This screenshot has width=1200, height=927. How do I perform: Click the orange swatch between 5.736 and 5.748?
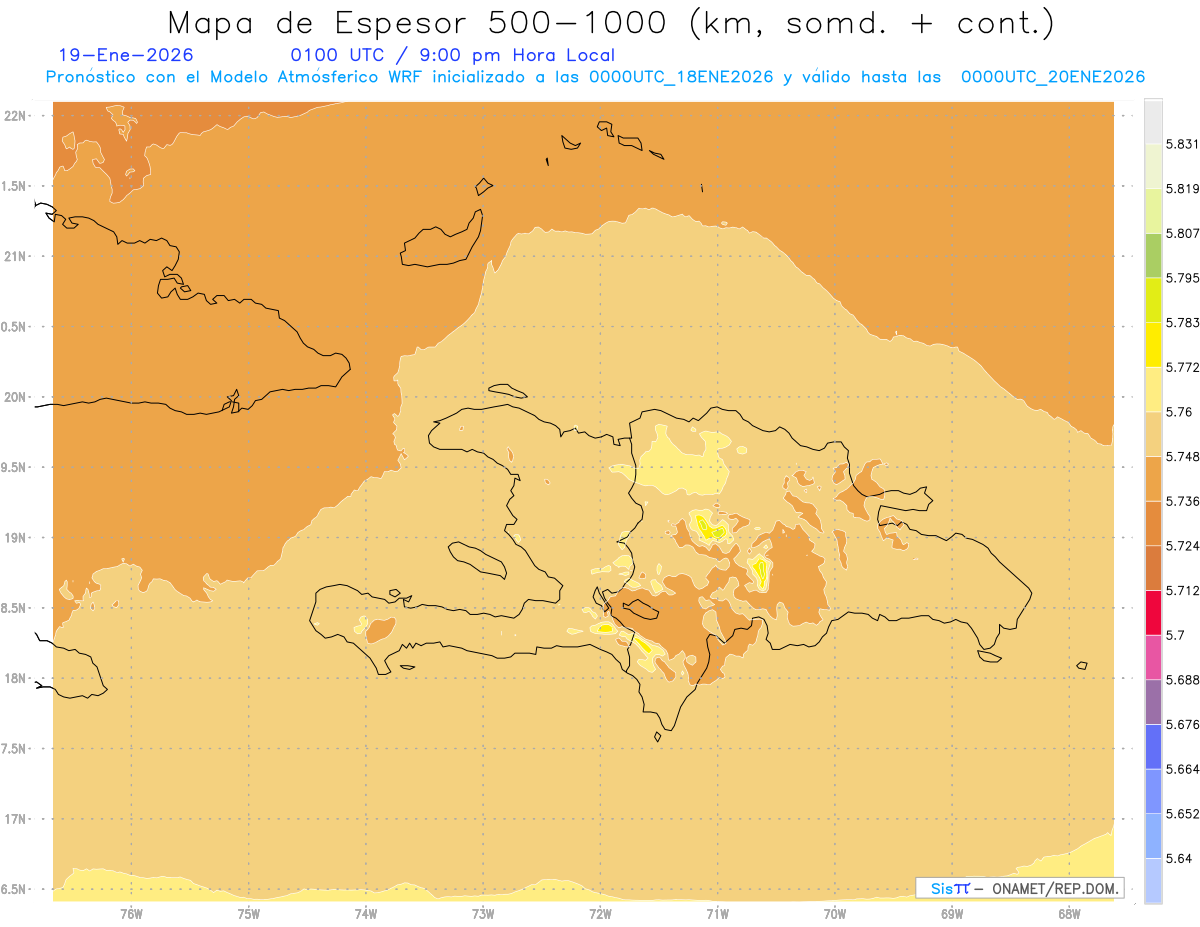point(1153,479)
